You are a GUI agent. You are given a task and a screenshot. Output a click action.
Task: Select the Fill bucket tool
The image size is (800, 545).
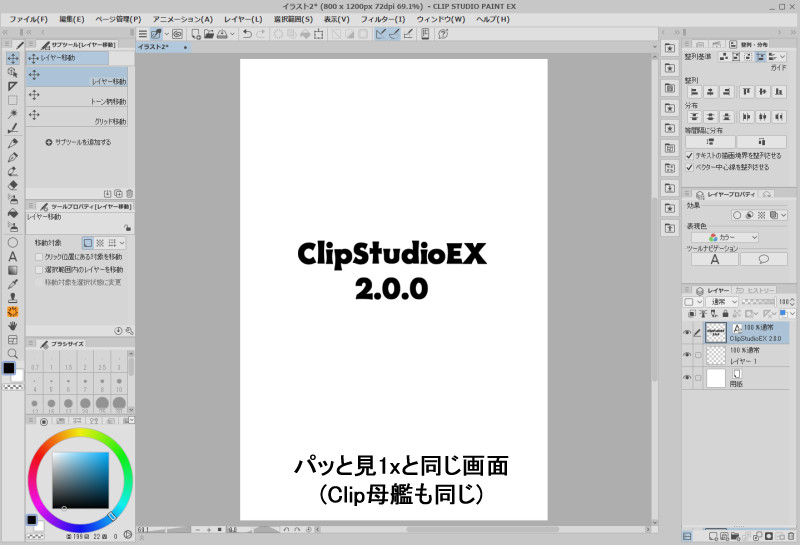pos(13,213)
